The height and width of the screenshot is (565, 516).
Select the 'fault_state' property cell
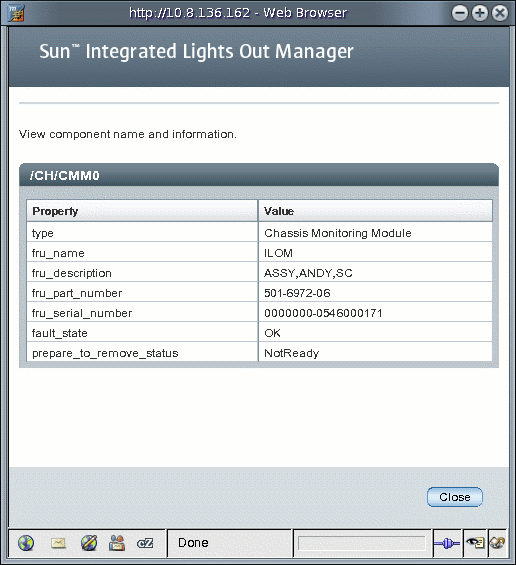(x=142, y=333)
